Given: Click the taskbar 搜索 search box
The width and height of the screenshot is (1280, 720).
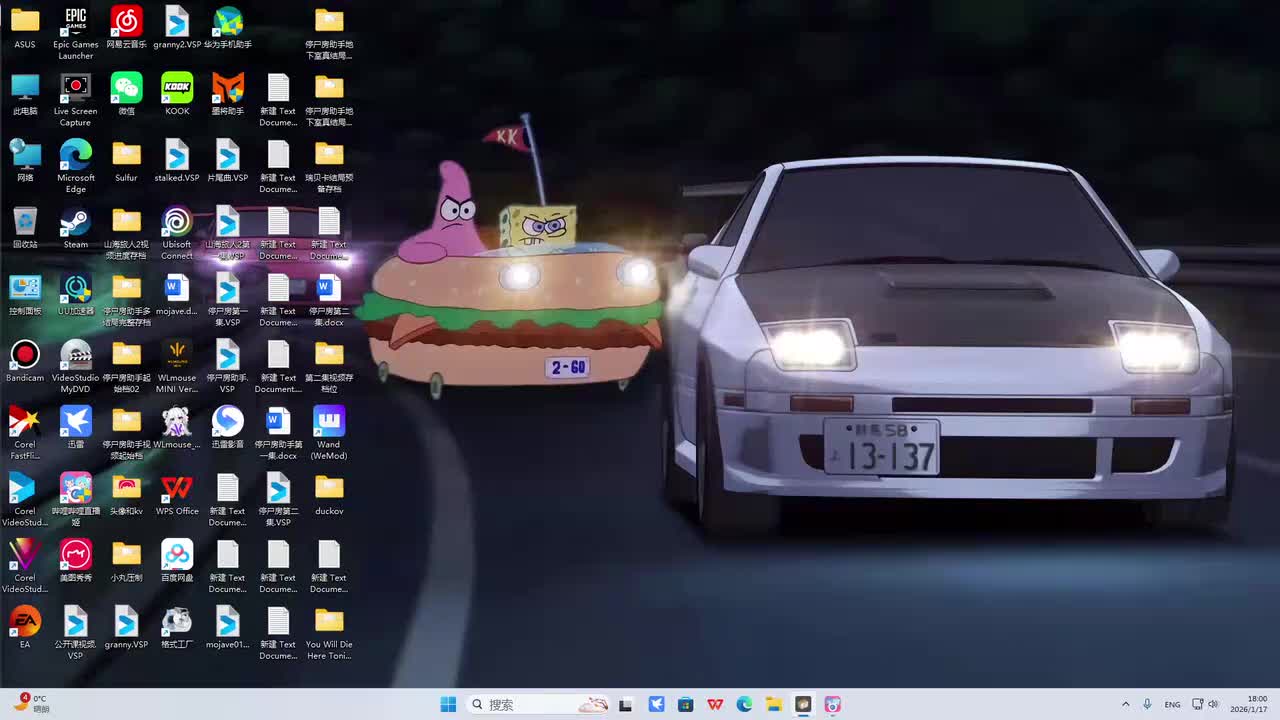Looking at the screenshot, I should tap(538, 704).
